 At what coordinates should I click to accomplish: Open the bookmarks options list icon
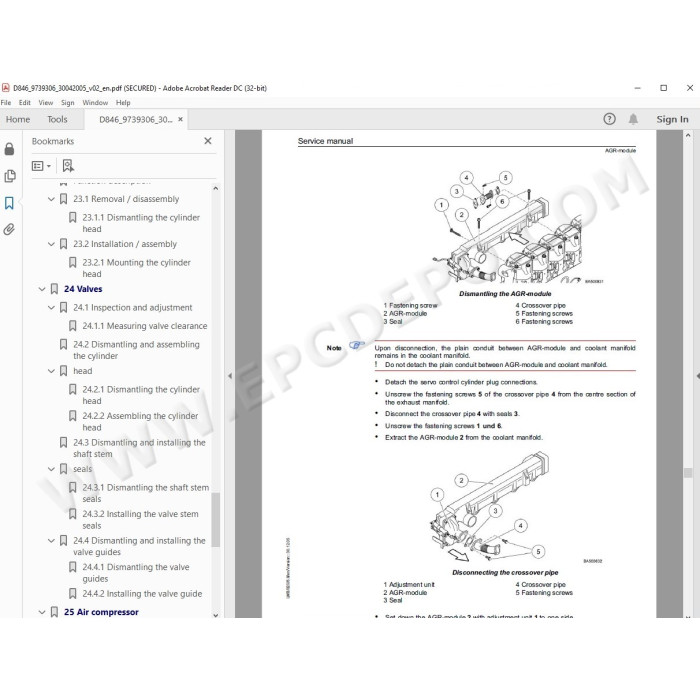(x=41, y=166)
